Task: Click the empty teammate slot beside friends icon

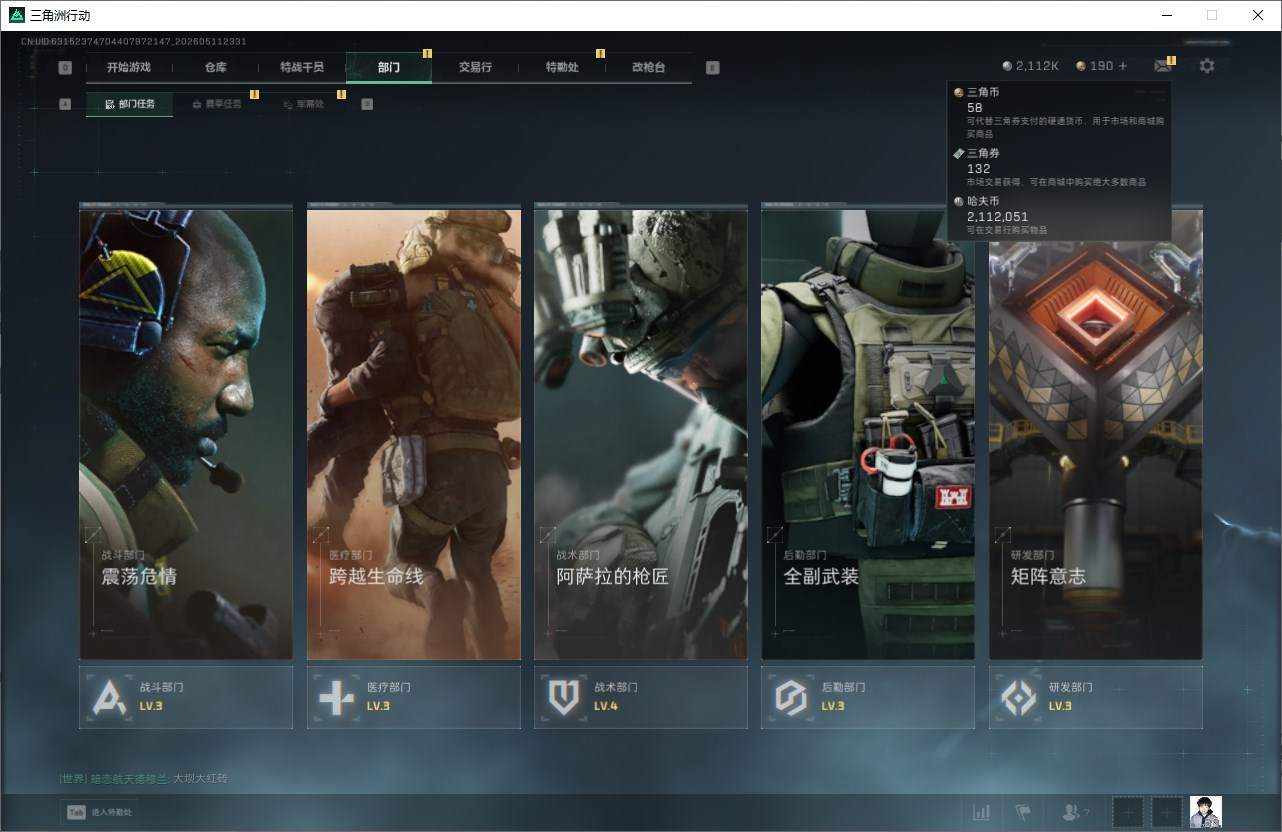Action: [1127, 812]
